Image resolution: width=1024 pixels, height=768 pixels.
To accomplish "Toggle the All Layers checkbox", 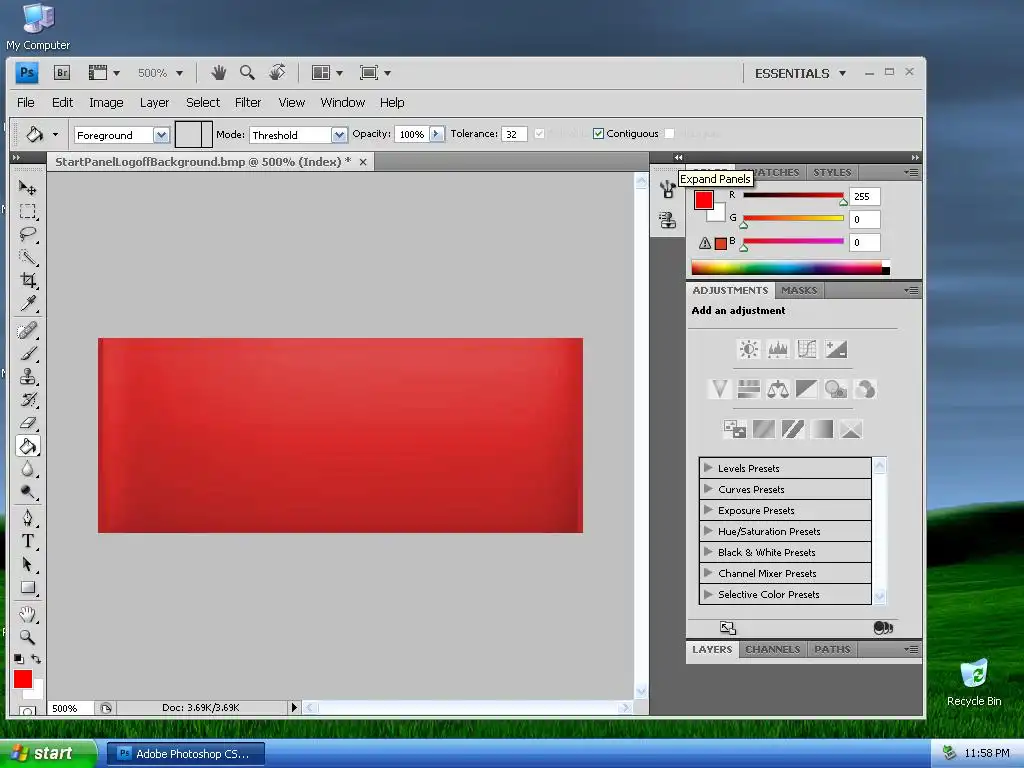I will (669, 134).
